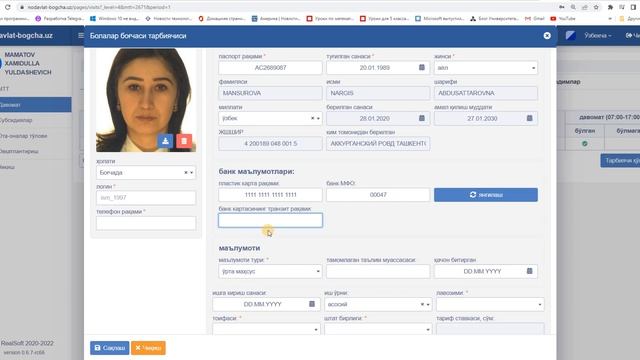Click the tariff rate field
This screenshot has height=360, width=640.
(x=490, y=329)
